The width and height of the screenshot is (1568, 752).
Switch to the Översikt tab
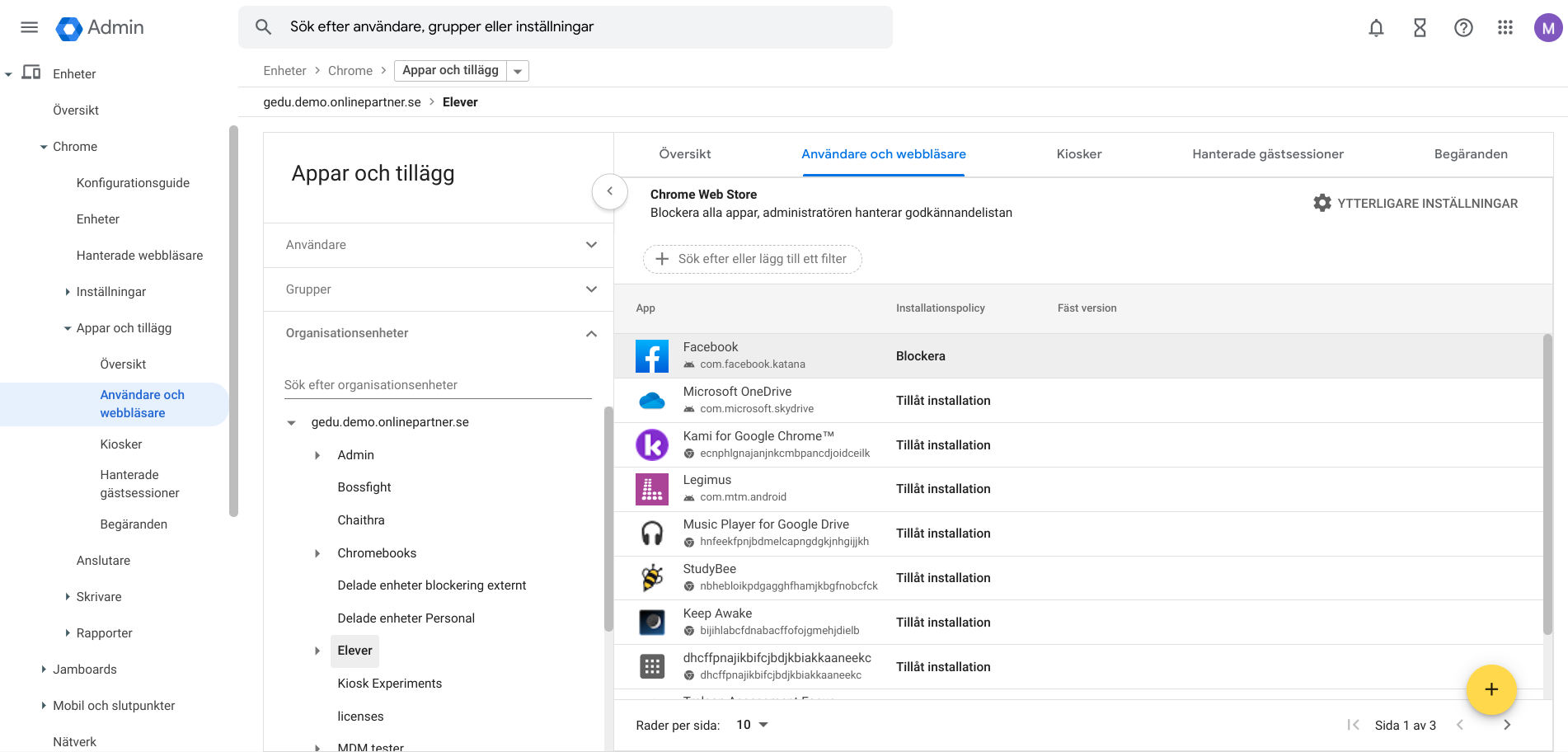tap(685, 154)
